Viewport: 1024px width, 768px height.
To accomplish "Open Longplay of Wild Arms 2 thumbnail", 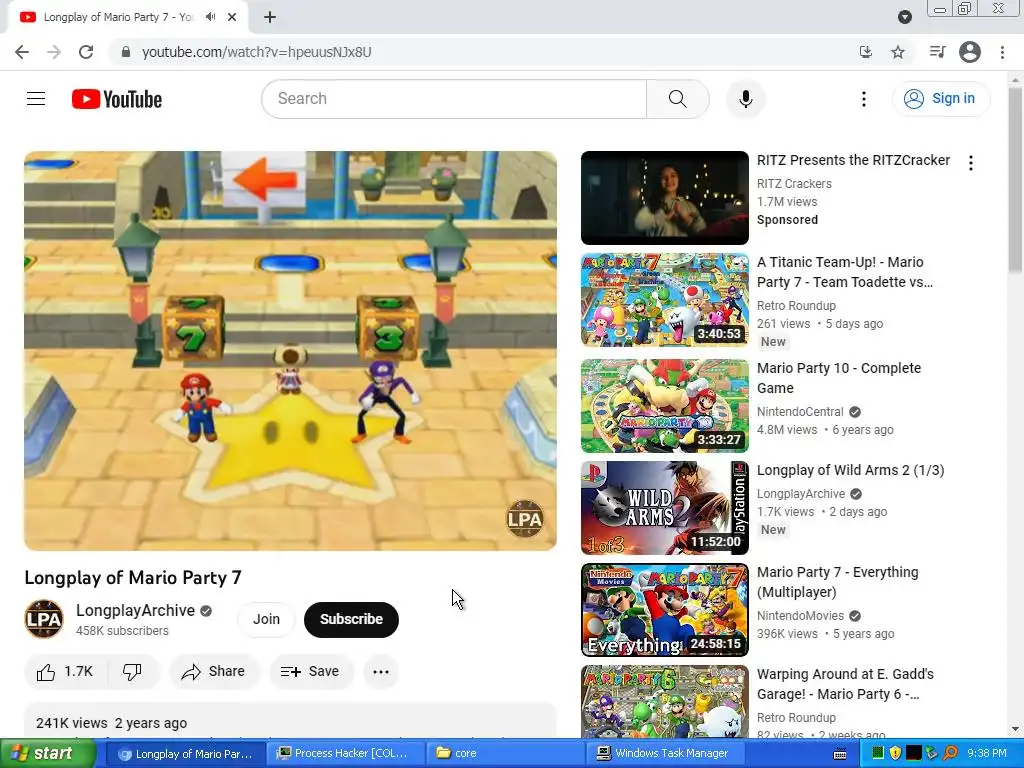I will (665, 507).
